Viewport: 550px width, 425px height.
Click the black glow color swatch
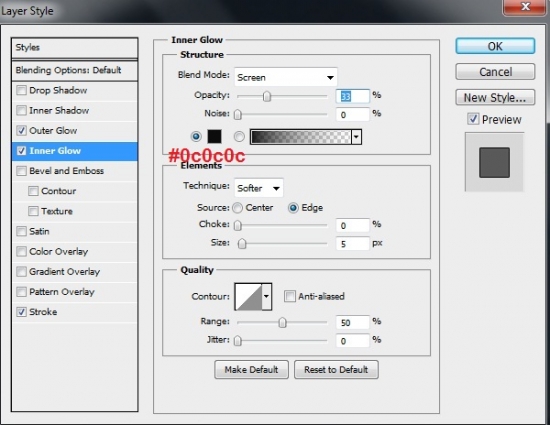click(x=214, y=136)
